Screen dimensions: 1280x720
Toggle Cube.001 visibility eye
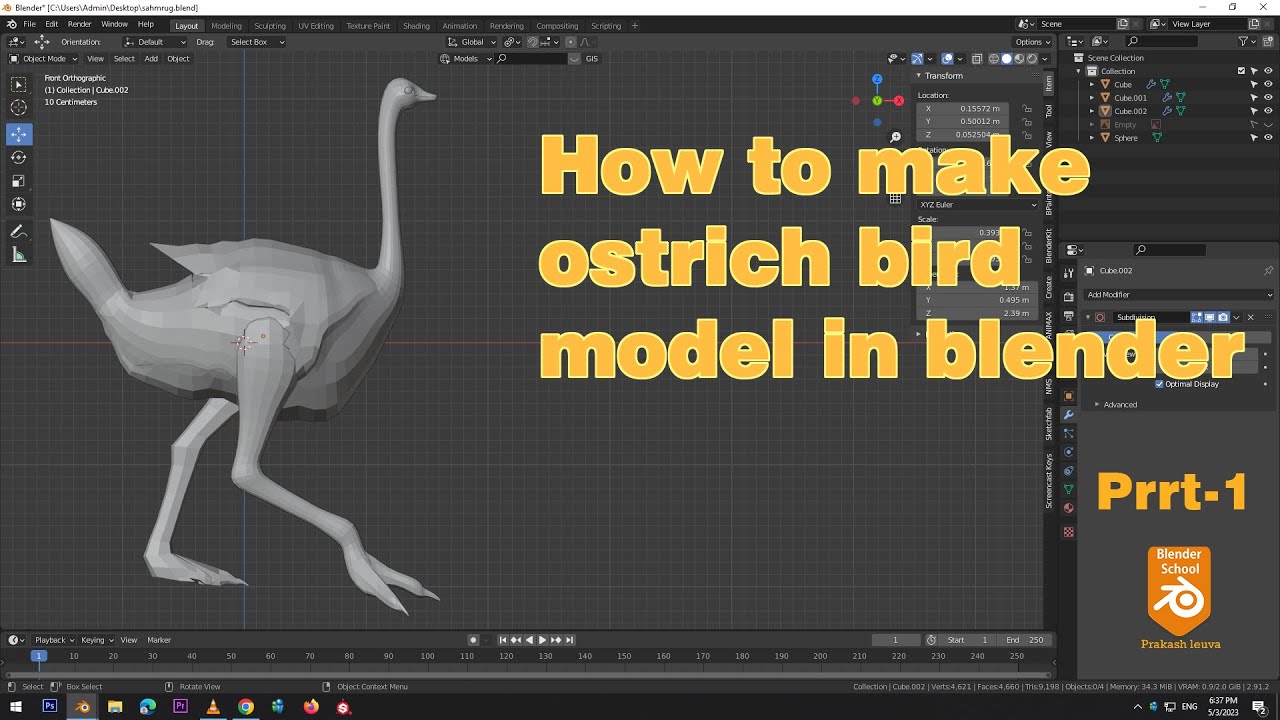click(x=1268, y=98)
